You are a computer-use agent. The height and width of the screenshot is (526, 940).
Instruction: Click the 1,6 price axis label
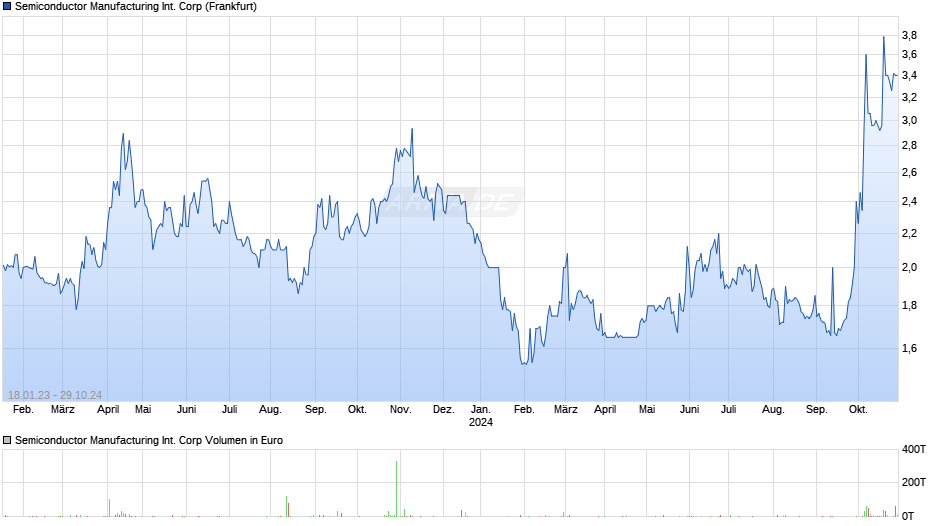click(x=909, y=348)
